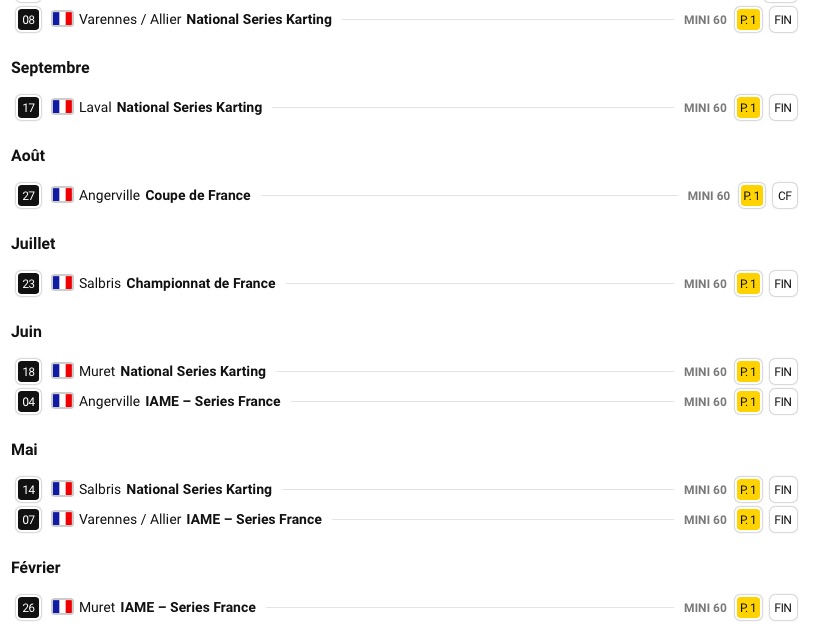Click the CF badge on the Coupe de France row
The height and width of the screenshot is (629, 818).
785,196
